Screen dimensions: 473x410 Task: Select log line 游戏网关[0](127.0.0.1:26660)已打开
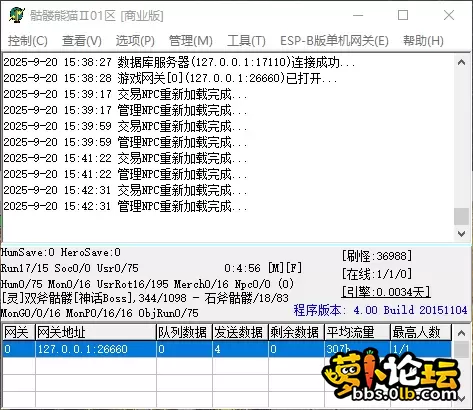(170, 78)
